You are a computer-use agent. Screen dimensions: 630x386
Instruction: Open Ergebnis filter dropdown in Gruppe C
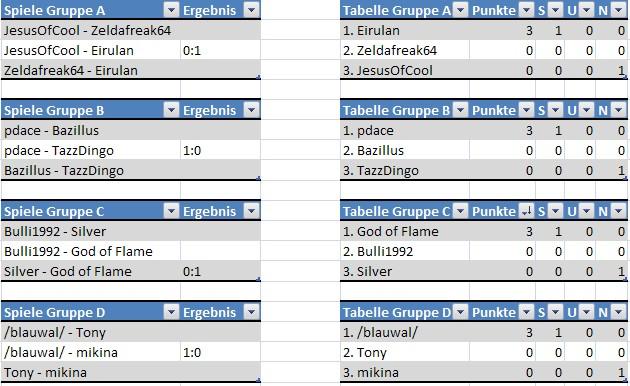click(252, 210)
